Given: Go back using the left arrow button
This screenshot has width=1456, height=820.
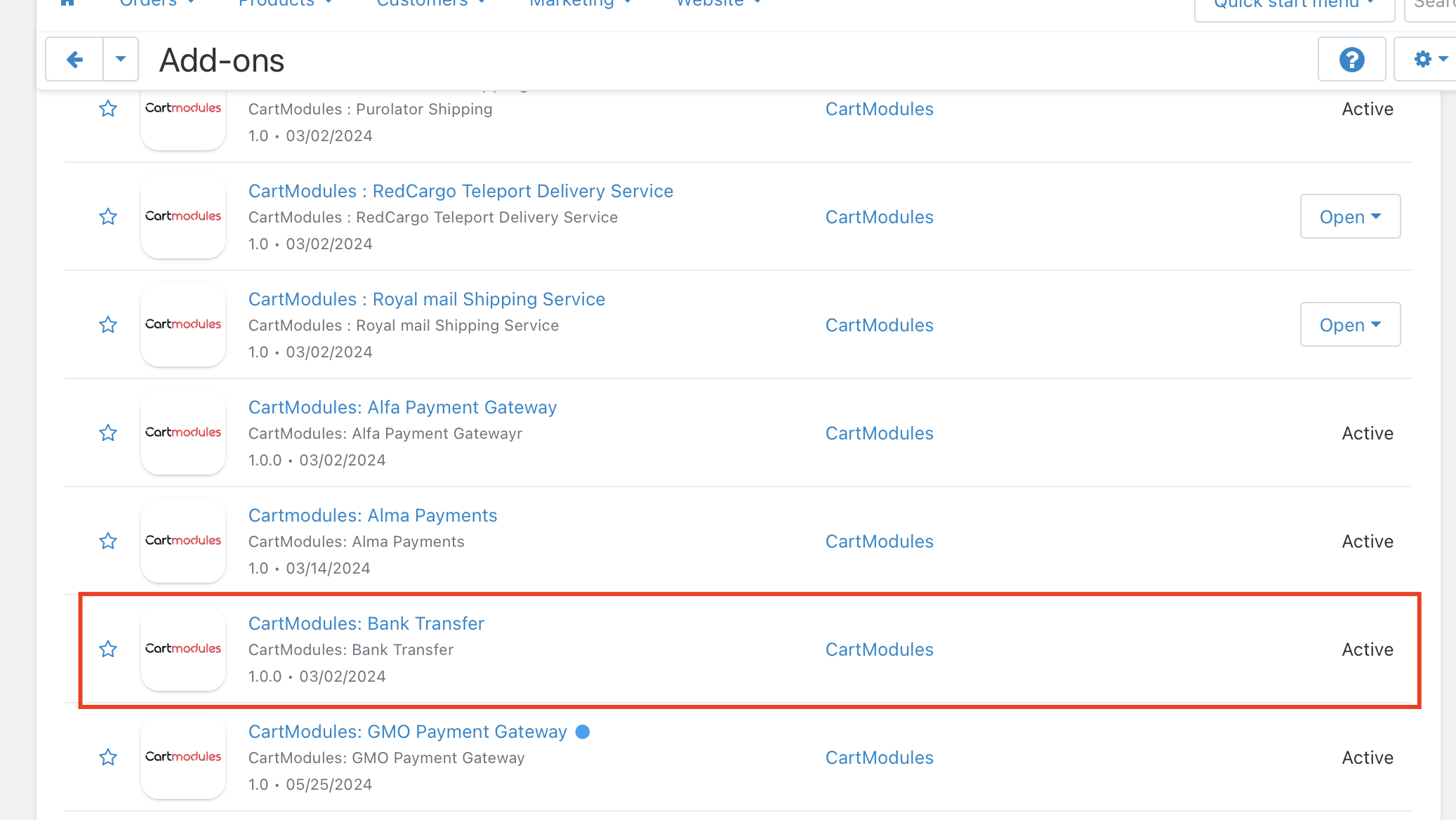Looking at the screenshot, I should click(x=74, y=60).
